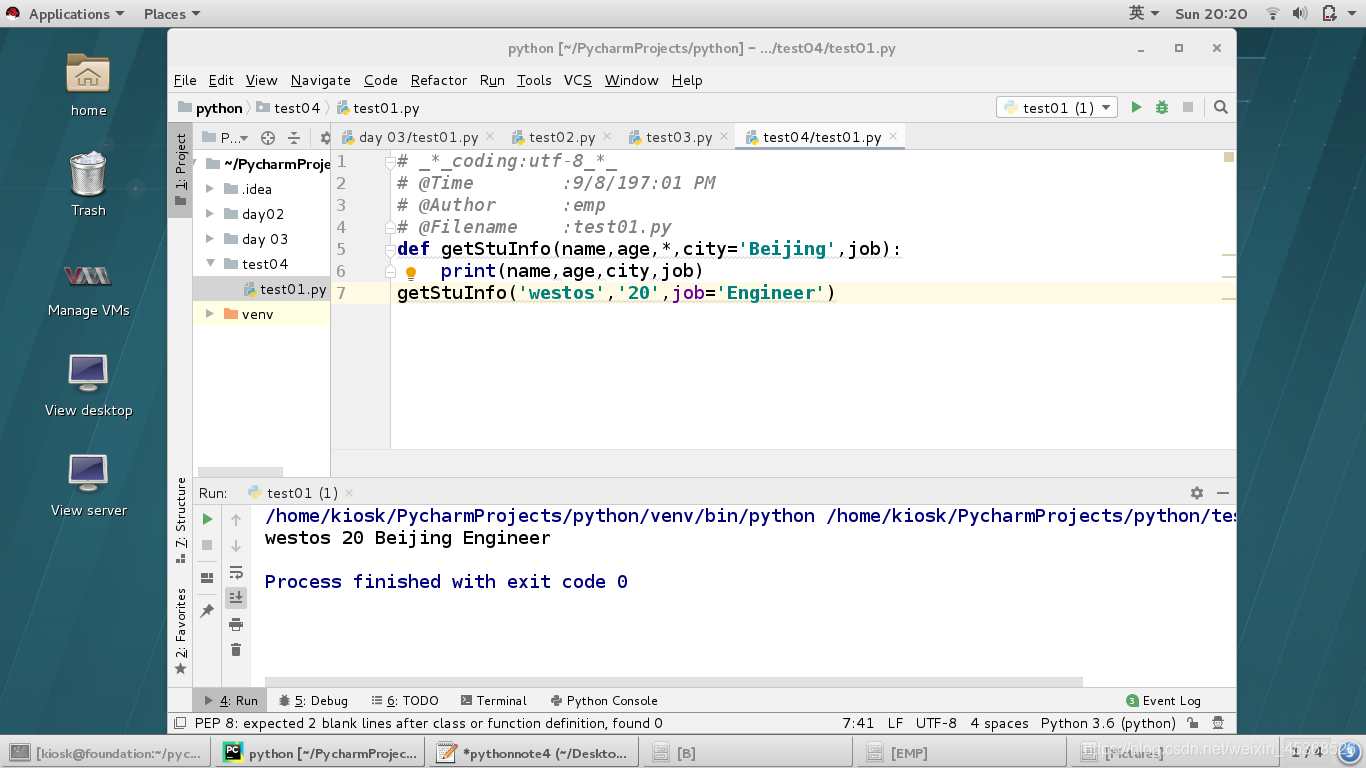Open the Places menu in the top bar

pyautogui.click(x=171, y=14)
